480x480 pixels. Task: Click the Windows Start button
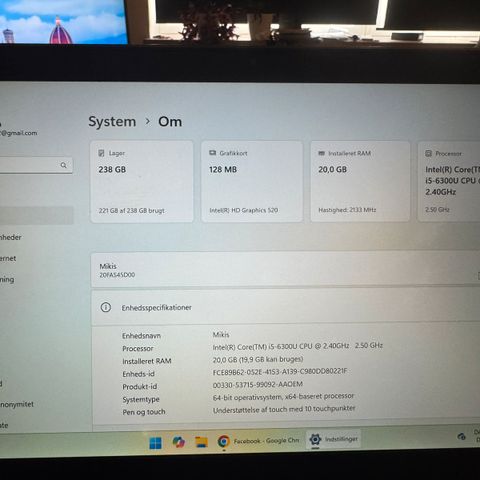[156, 443]
